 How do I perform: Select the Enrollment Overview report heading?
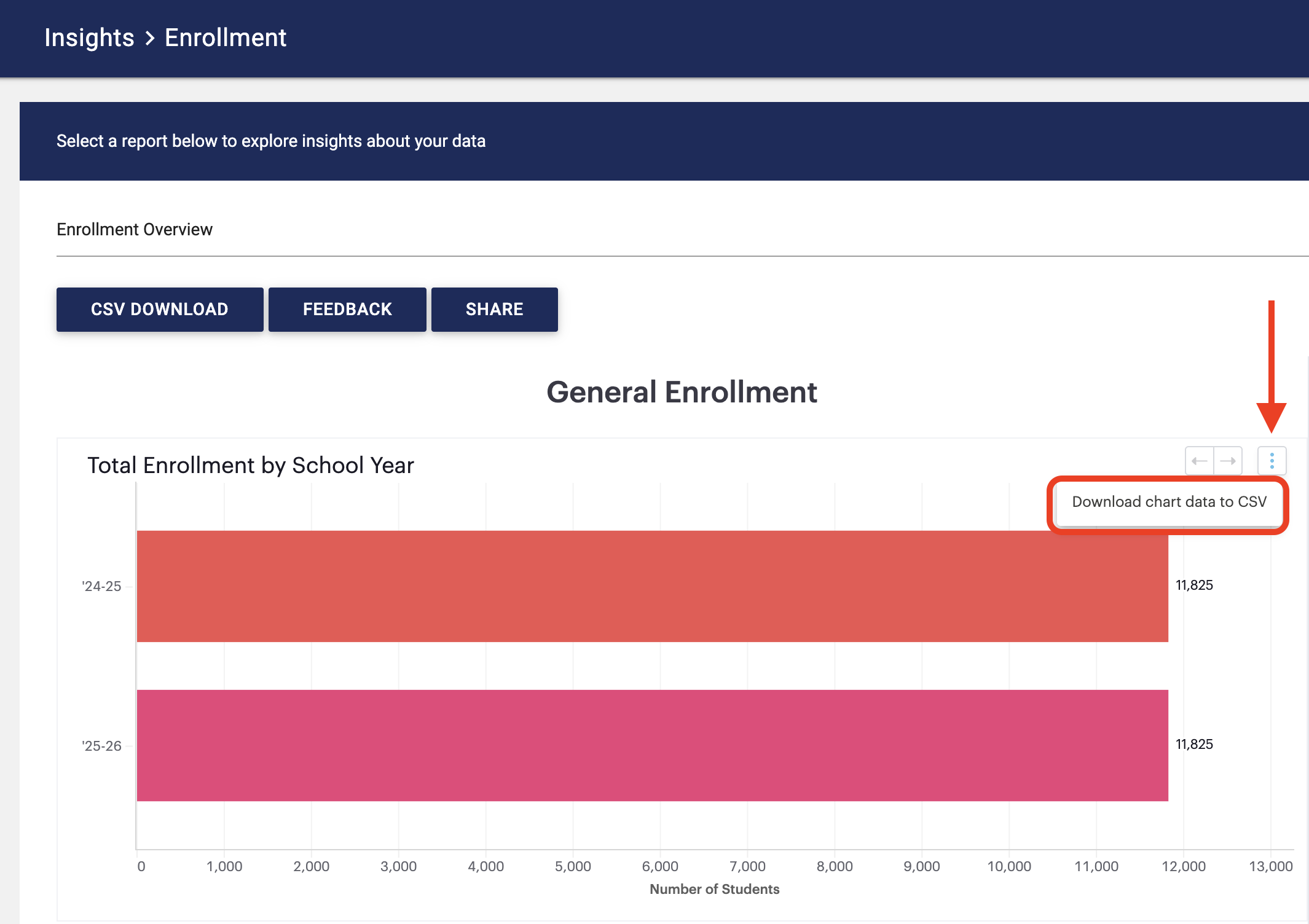(135, 230)
